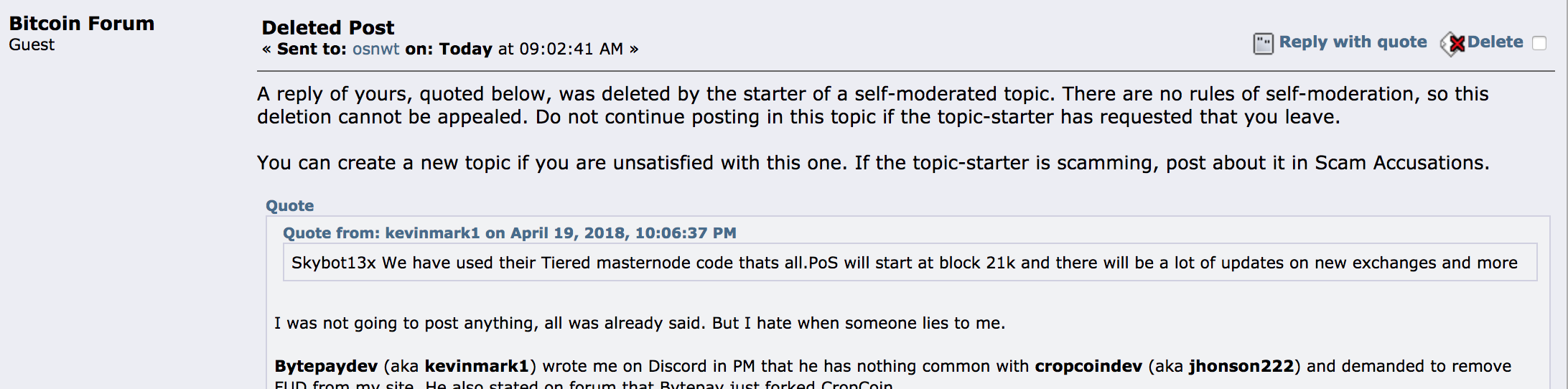Click the red X delete icon
The image size is (1568, 389).
(1453, 44)
